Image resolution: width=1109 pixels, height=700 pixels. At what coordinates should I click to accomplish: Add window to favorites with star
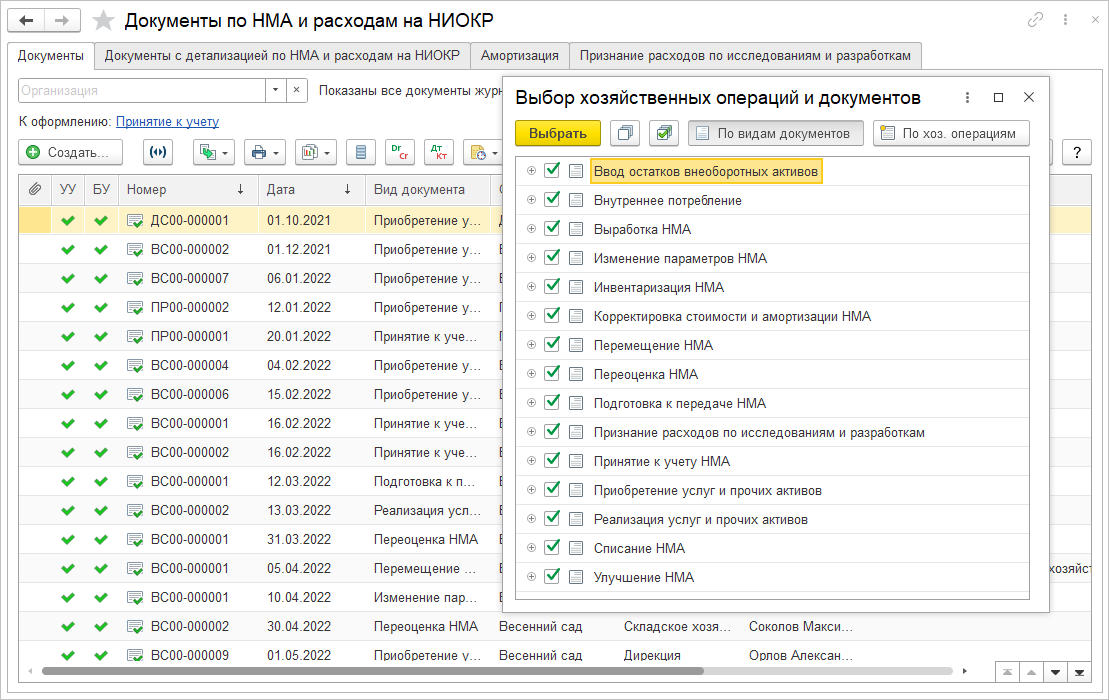[x=103, y=21]
